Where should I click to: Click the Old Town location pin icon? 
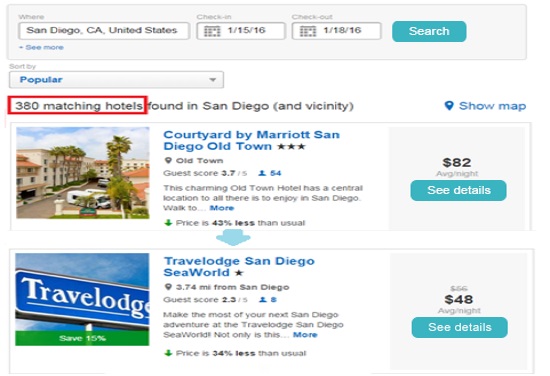[168, 161]
